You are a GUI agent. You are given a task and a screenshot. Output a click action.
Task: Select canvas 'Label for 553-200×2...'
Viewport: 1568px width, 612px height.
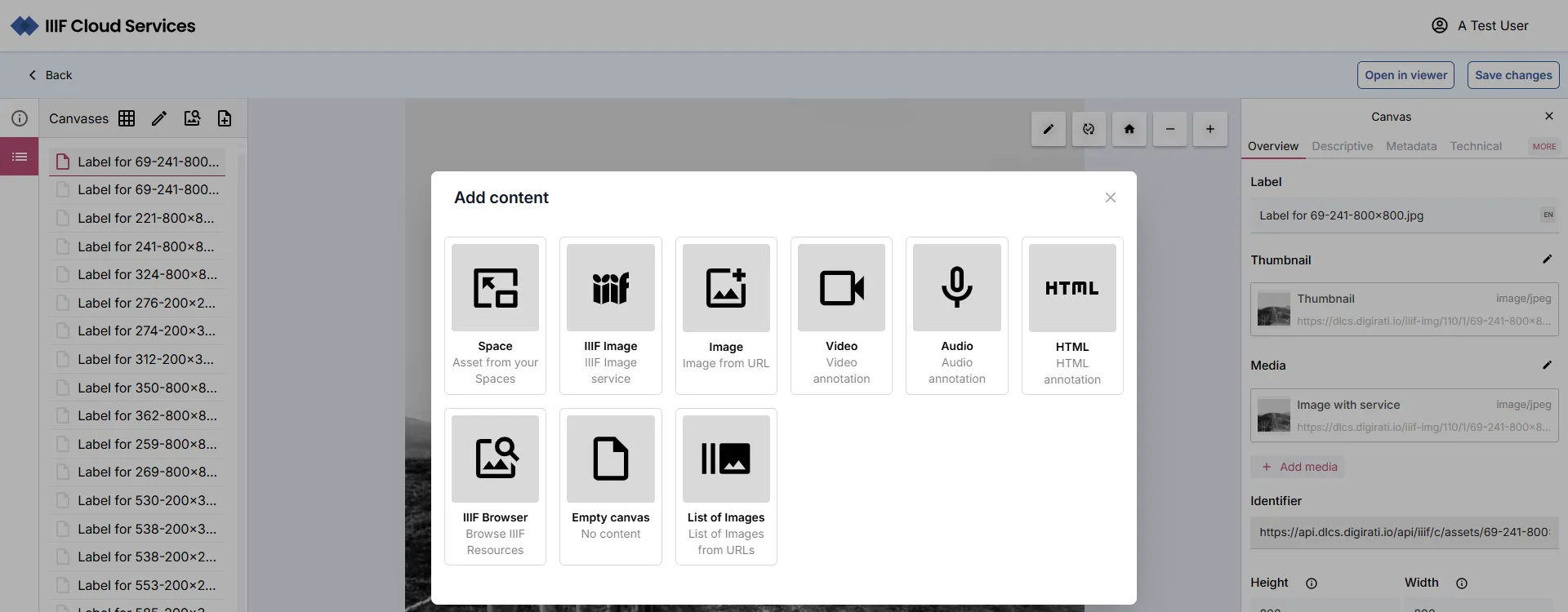(137, 585)
